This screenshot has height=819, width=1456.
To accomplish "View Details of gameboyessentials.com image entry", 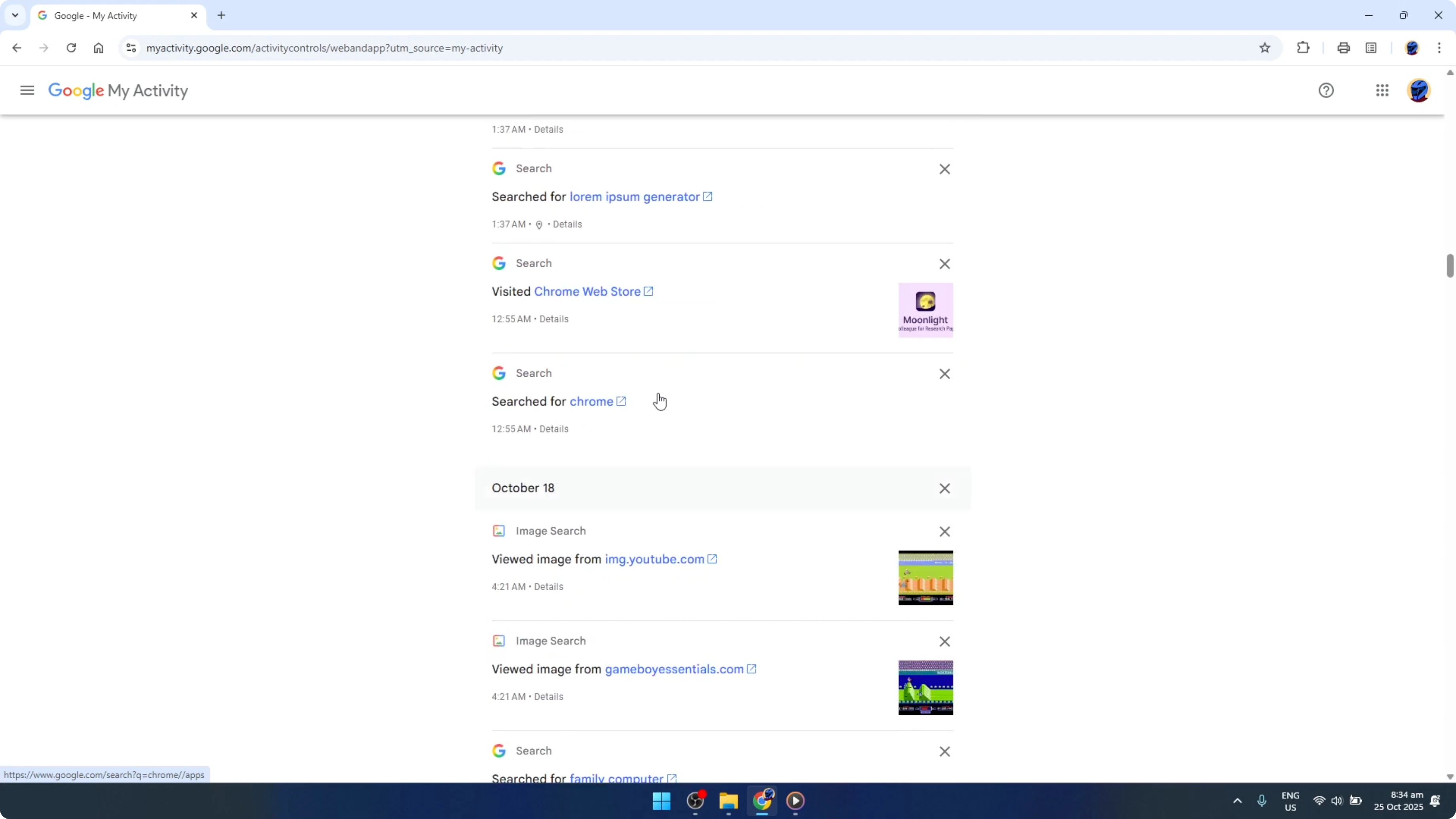I will 548,697.
